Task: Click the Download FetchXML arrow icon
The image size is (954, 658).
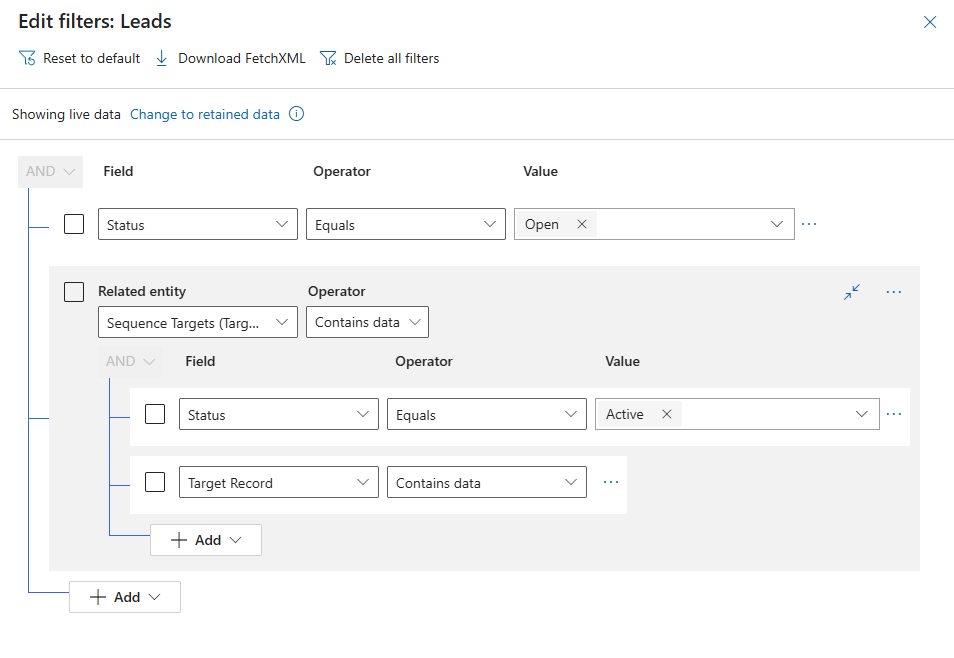Action: click(x=162, y=58)
